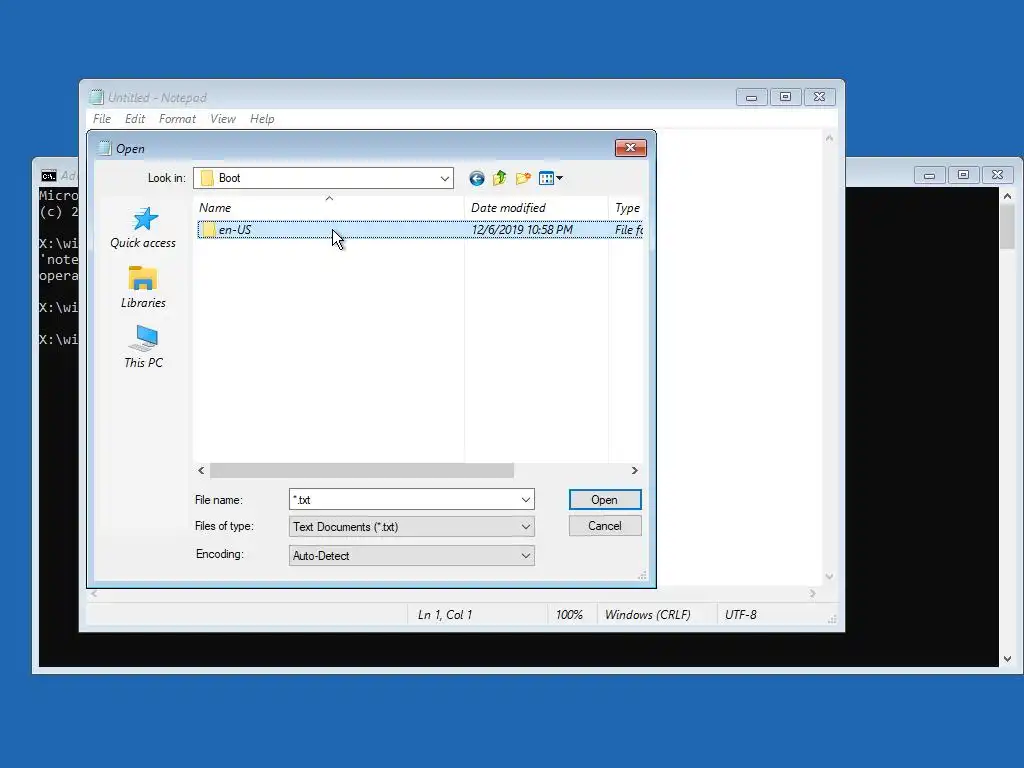Image resolution: width=1024 pixels, height=768 pixels.
Task: Click Command Prompt scrollbar up arrow
Action: pos(1008,196)
